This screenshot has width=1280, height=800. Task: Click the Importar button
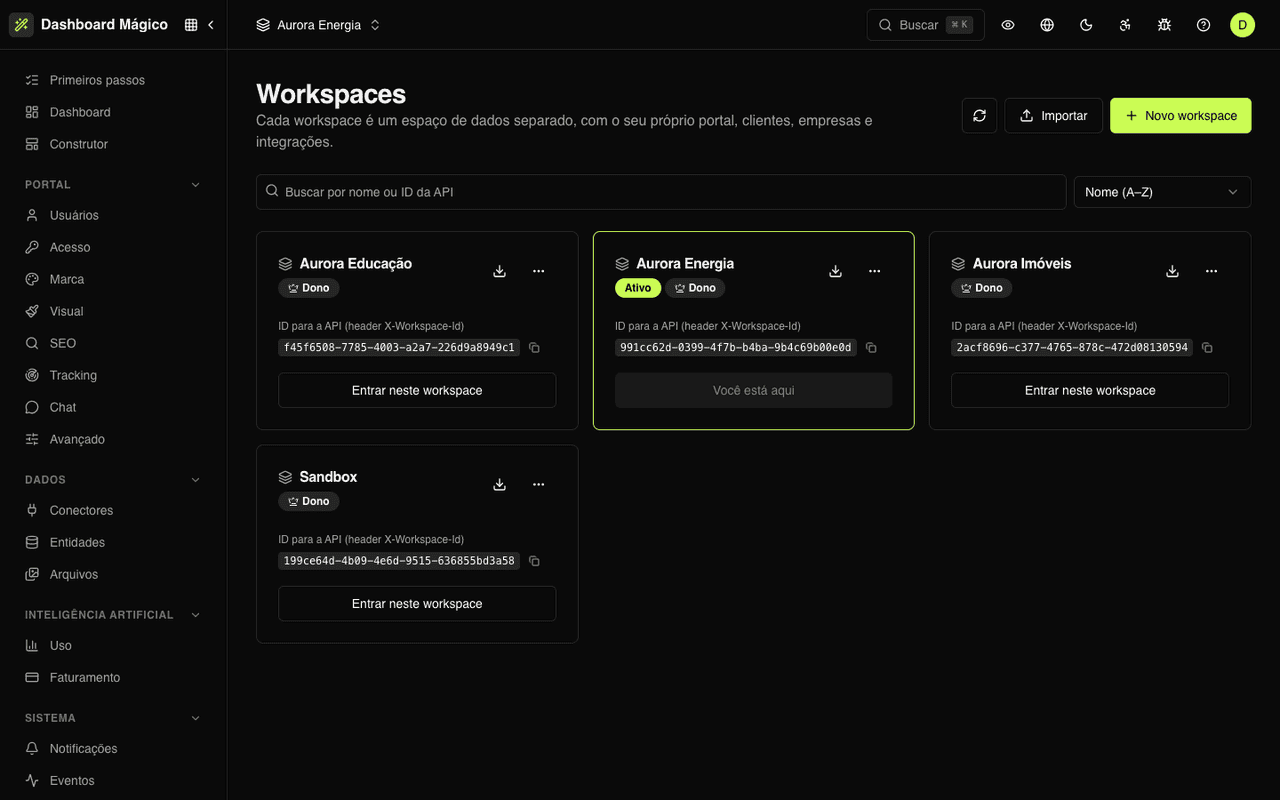click(x=1053, y=116)
